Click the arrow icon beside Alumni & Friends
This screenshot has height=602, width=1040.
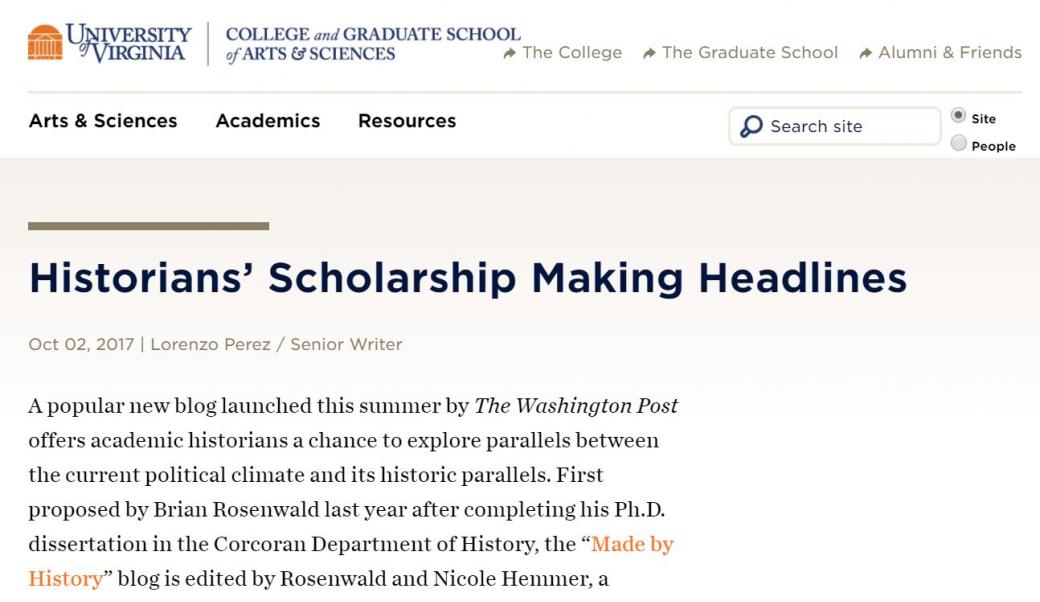click(866, 53)
